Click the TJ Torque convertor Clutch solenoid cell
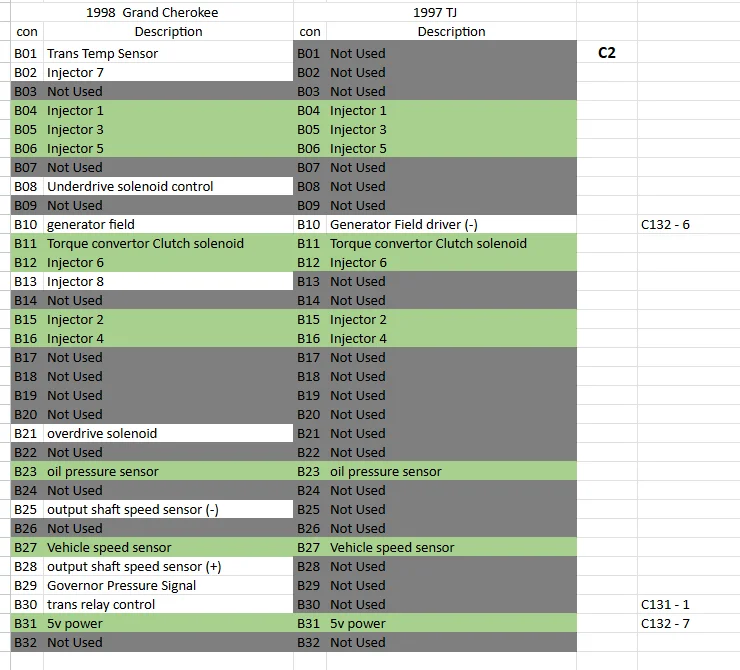Screen dimensions: 740x670 coord(451,243)
